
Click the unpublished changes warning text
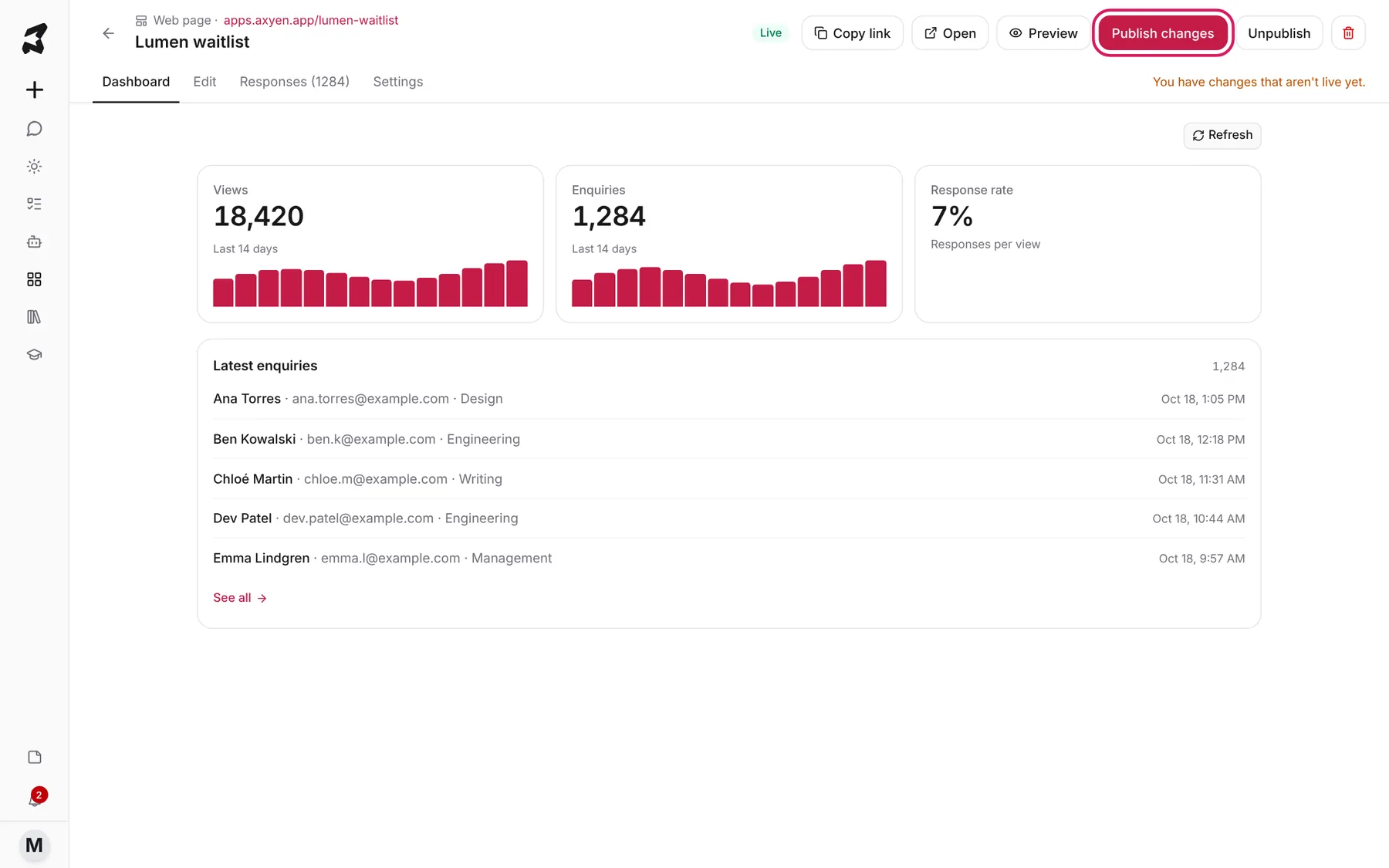pyautogui.click(x=1259, y=82)
